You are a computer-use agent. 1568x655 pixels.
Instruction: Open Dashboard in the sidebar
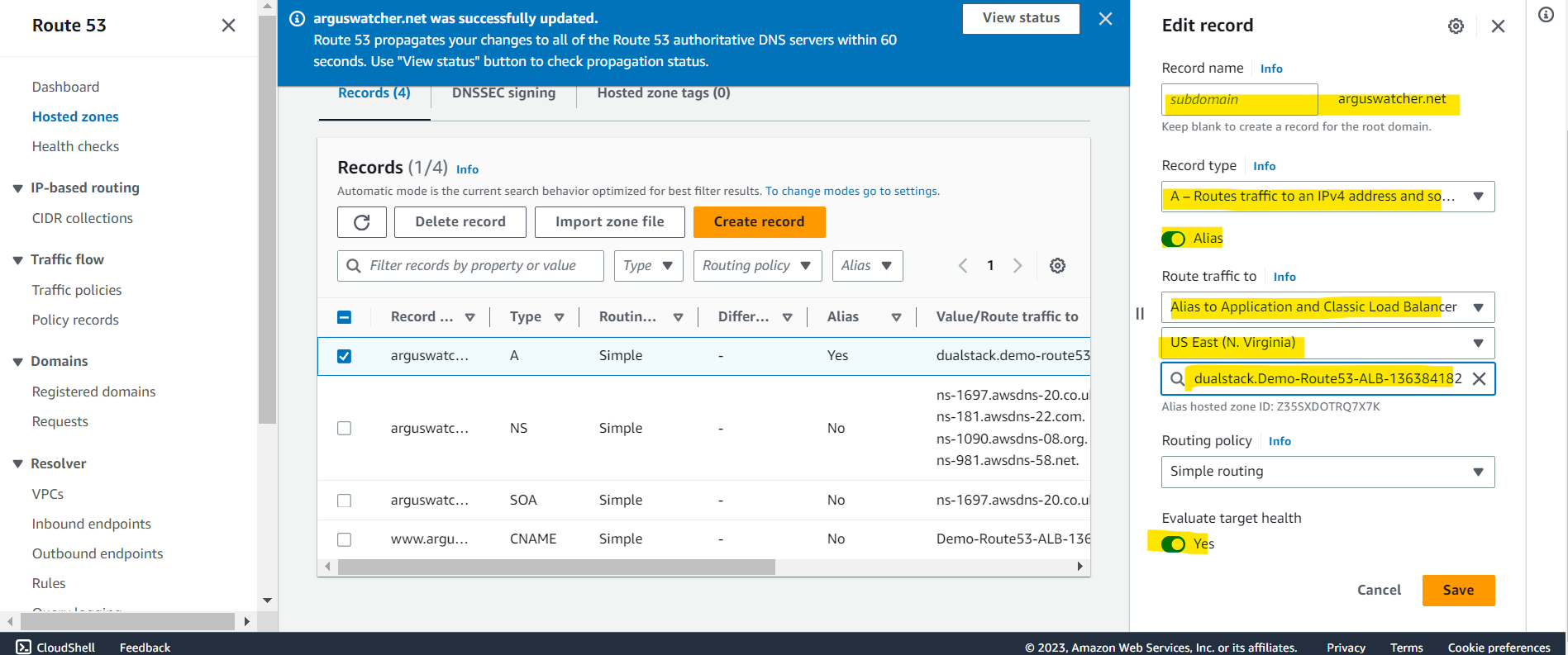pos(65,87)
